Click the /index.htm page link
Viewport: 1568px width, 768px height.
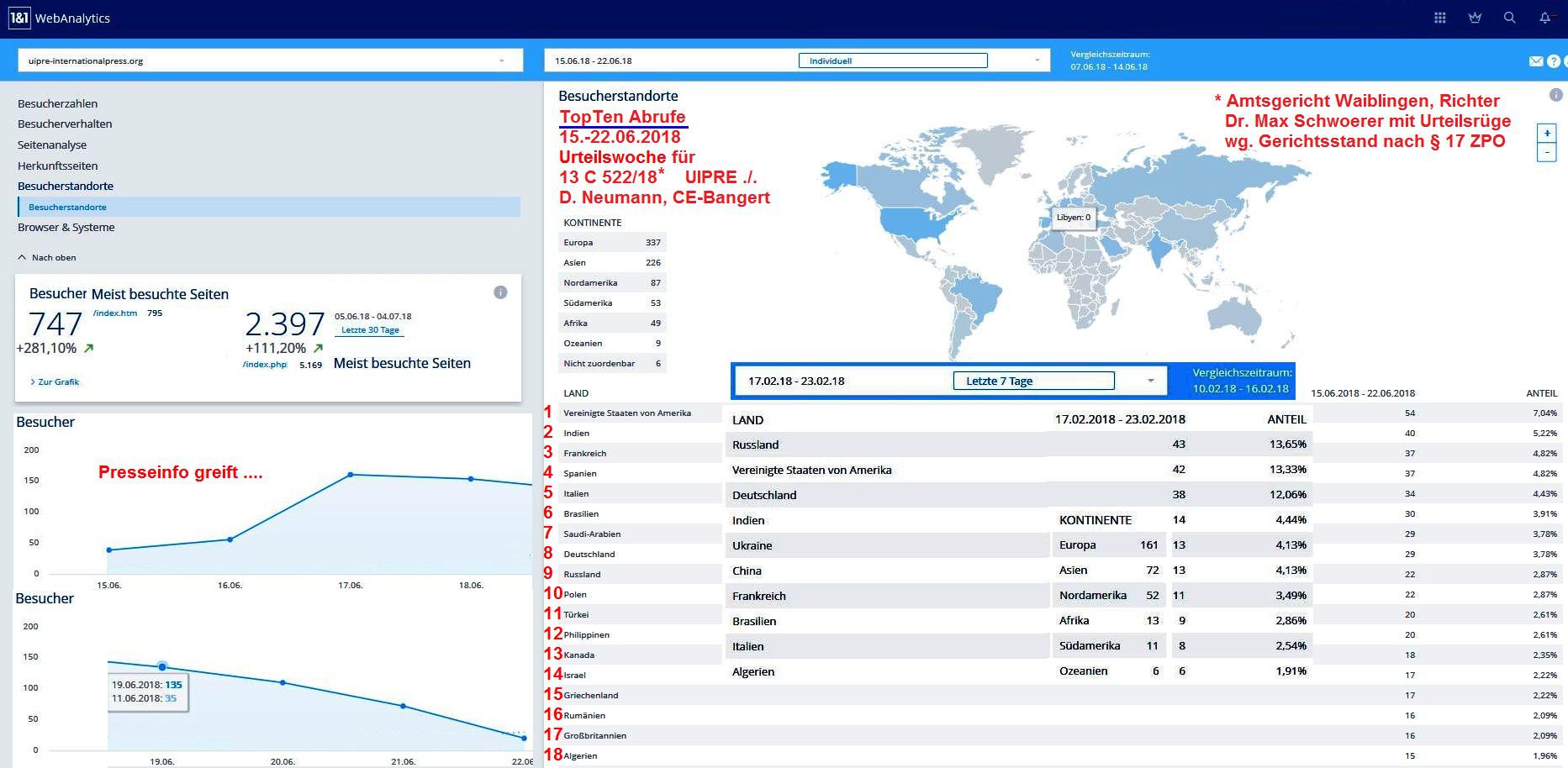(115, 313)
